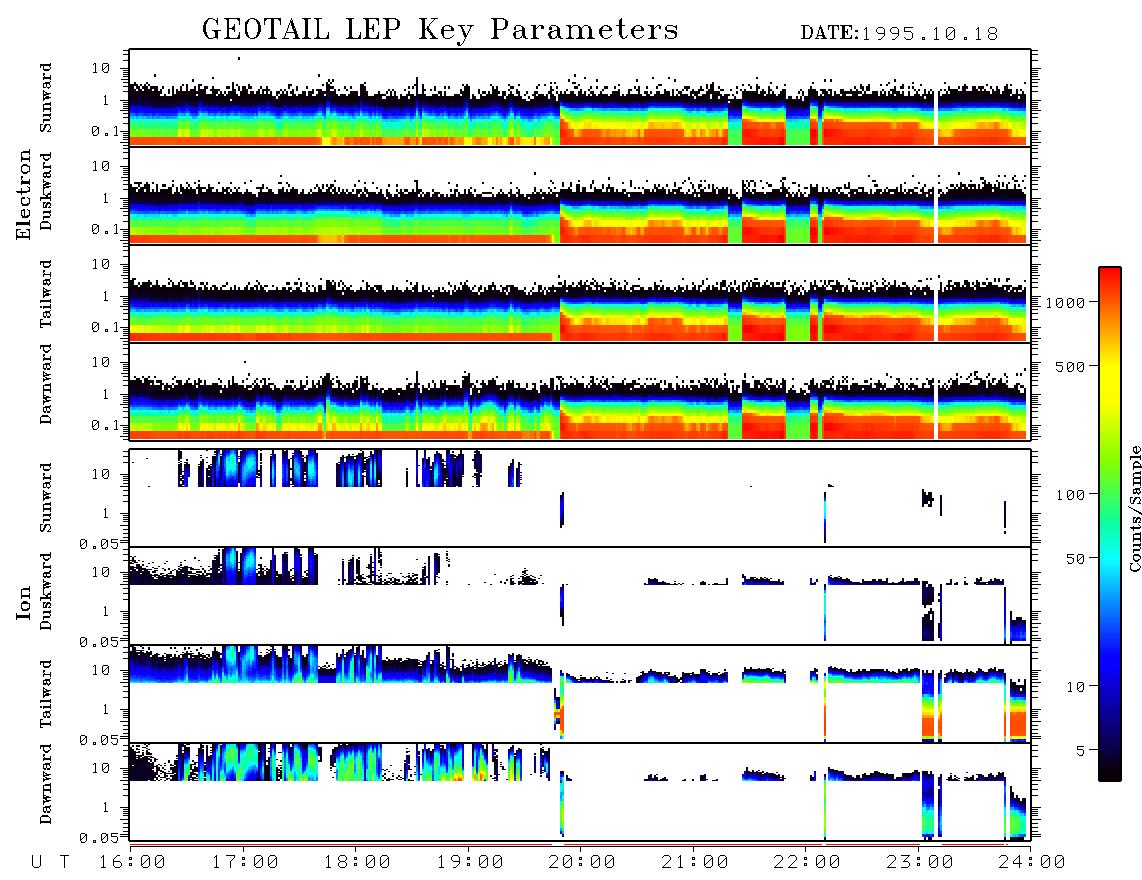Select the '21:00' time tick label

pyautogui.click(x=696, y=863)
